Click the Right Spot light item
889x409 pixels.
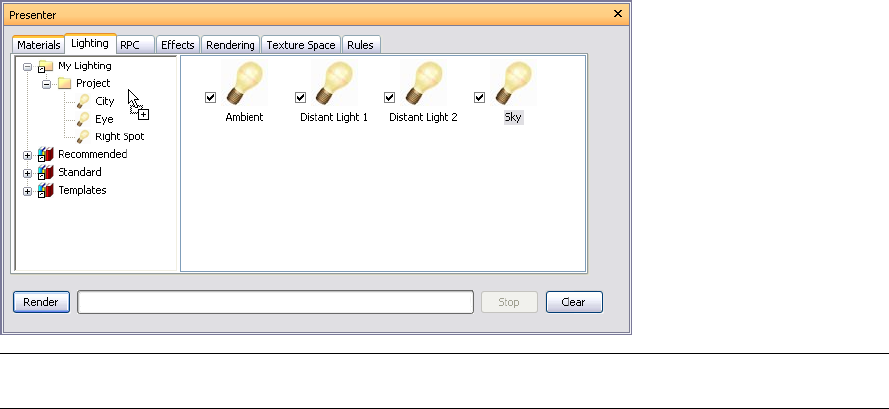[120, 137]
